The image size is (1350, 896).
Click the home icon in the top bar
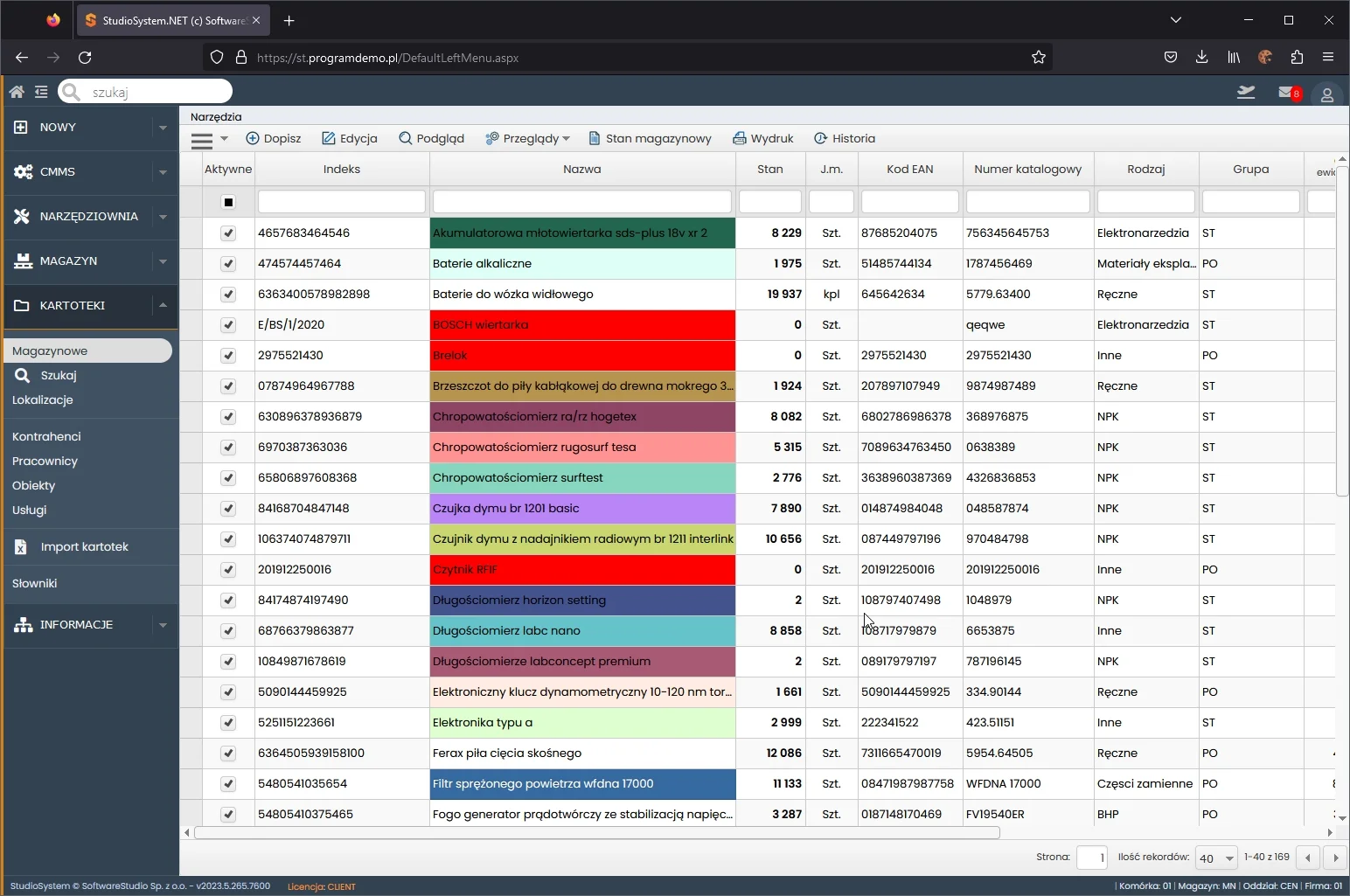(x=17, y=92)
